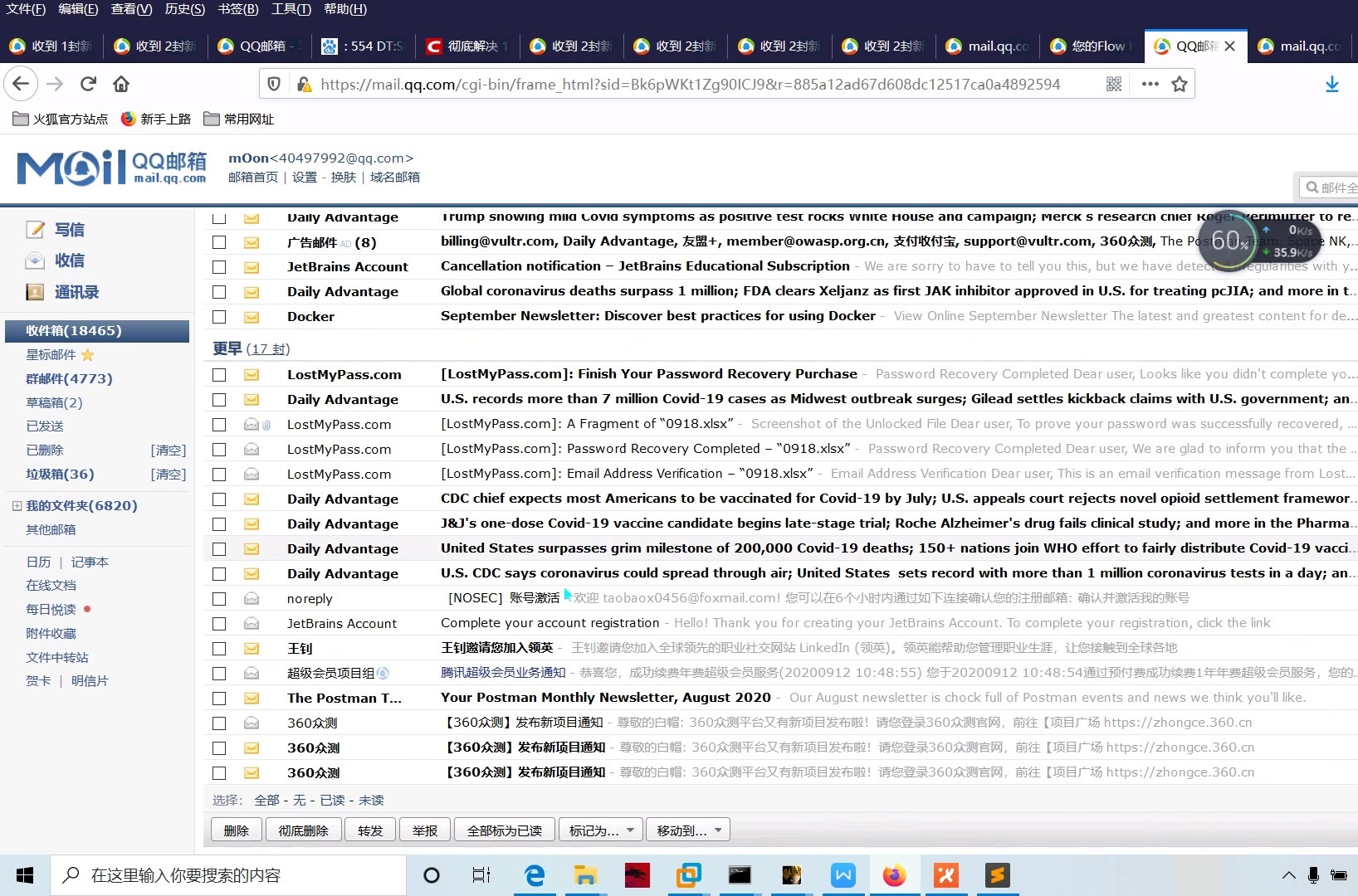Switch to the 彻底解决 browser tab
This screenshot has width=1358, height=896.
(x=467, y=46)
